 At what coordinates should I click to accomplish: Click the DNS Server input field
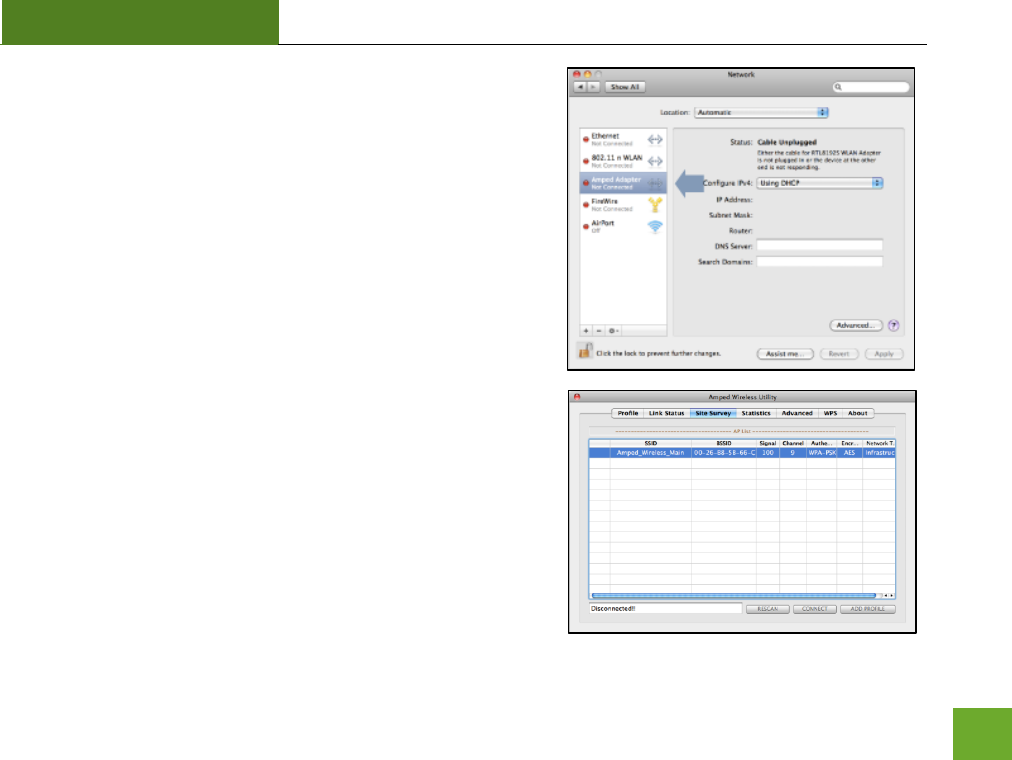pyautogui.click(x=819, y=244)
